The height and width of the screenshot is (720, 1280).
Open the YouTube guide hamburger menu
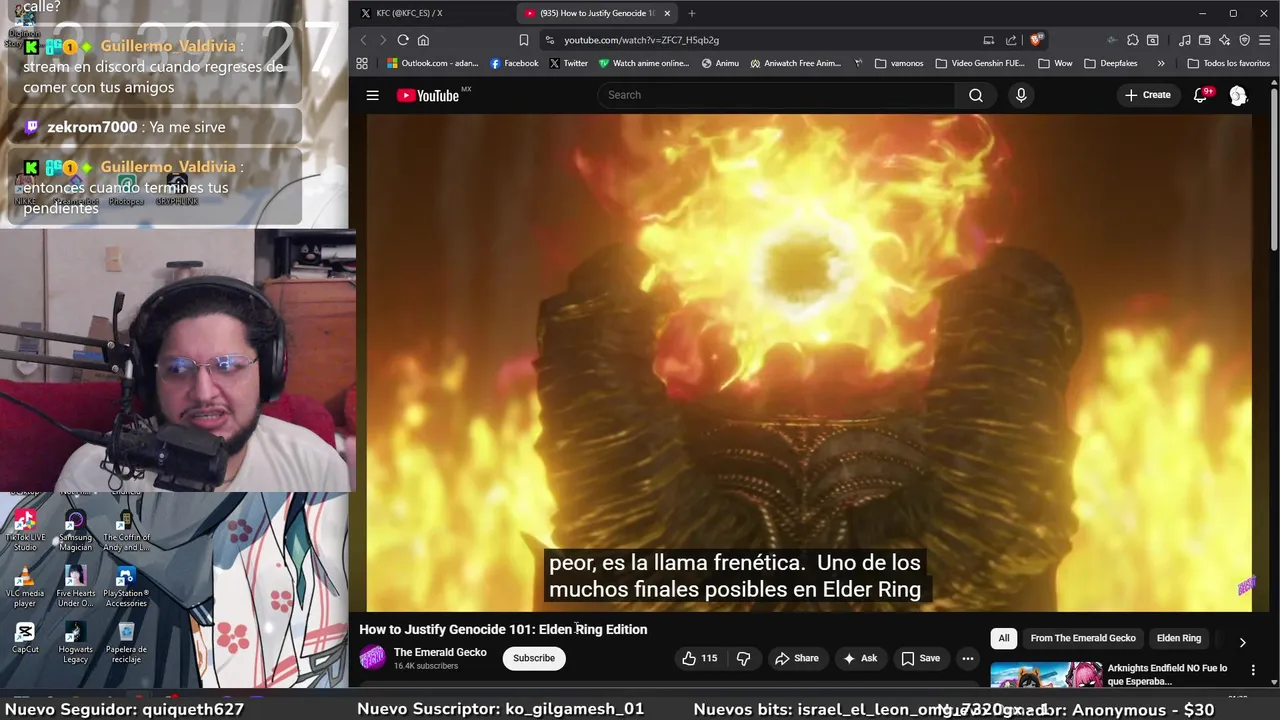pyautogui.click(x=372, y=95)
